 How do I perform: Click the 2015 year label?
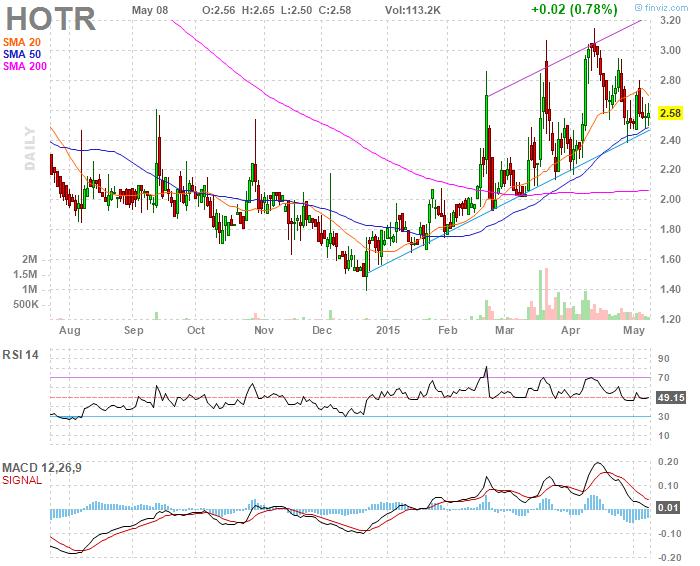[388, 331]
